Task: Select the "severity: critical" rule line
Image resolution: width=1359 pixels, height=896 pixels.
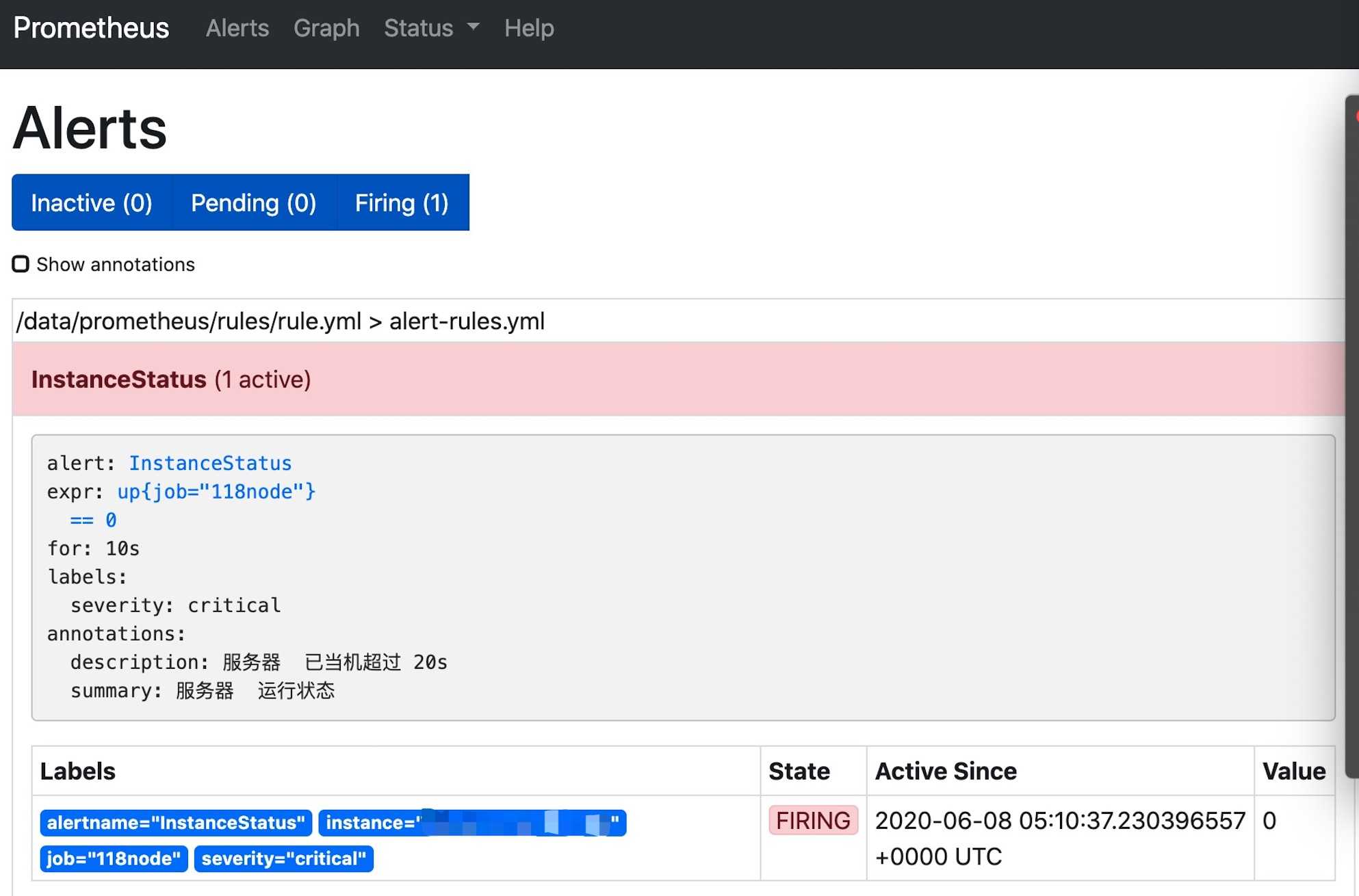Action: pyautogui.click(x=175, y=605)
